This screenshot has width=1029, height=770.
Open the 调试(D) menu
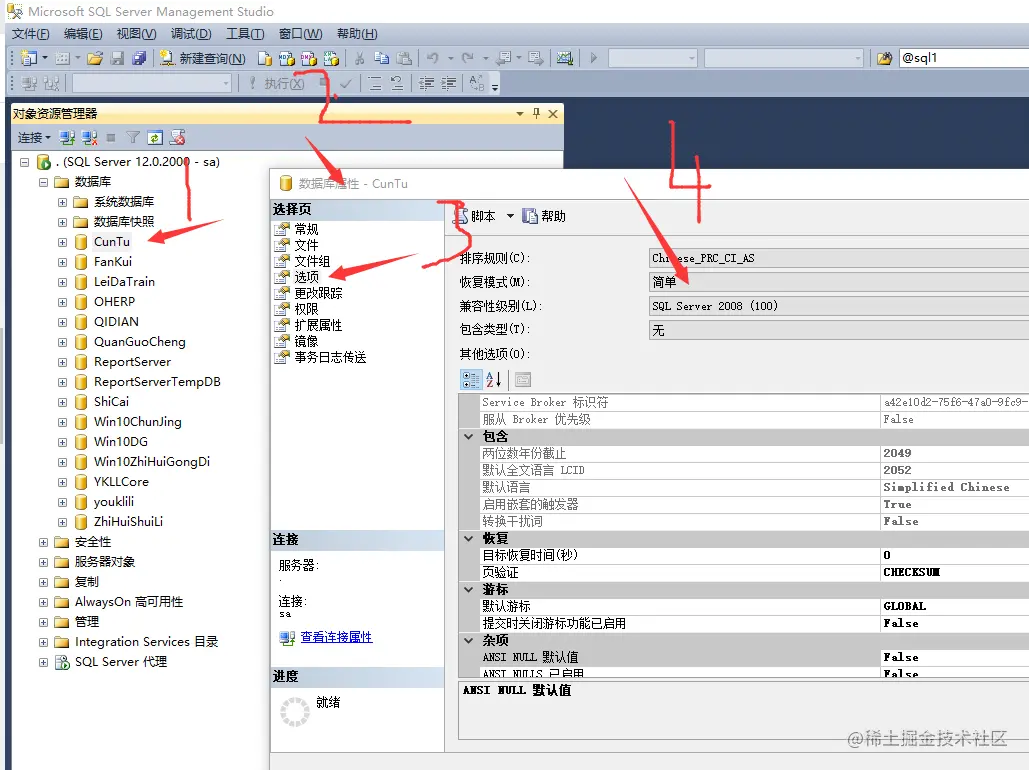[x=191, y=34]
